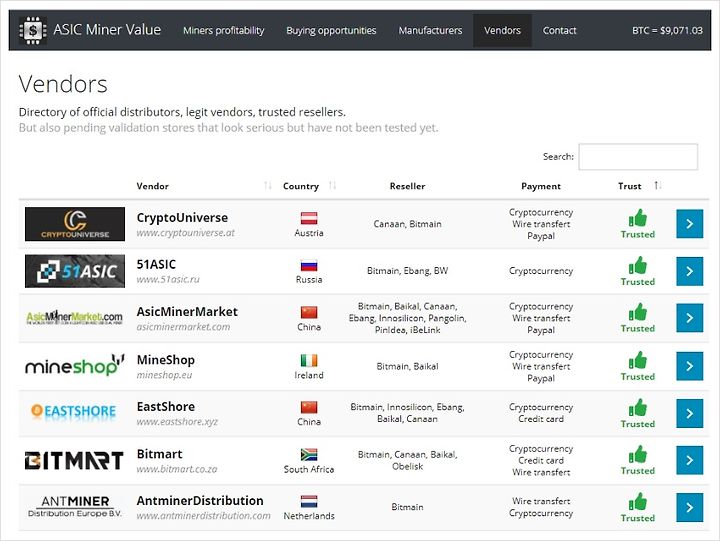The height and width of the screenshot is (541, 720).
Task: Open 51ASIC vendor name link
Action: (x=156, y=265)
